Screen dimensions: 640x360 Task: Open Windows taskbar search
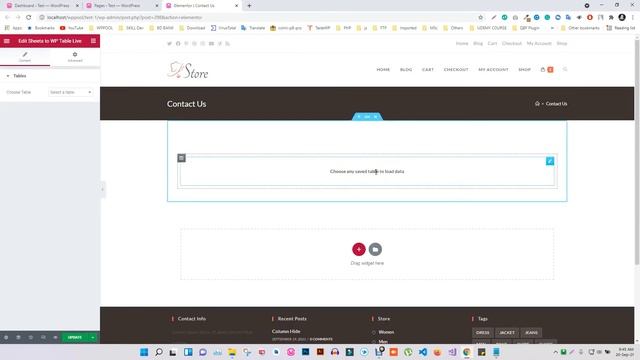(x=159, y=352)
